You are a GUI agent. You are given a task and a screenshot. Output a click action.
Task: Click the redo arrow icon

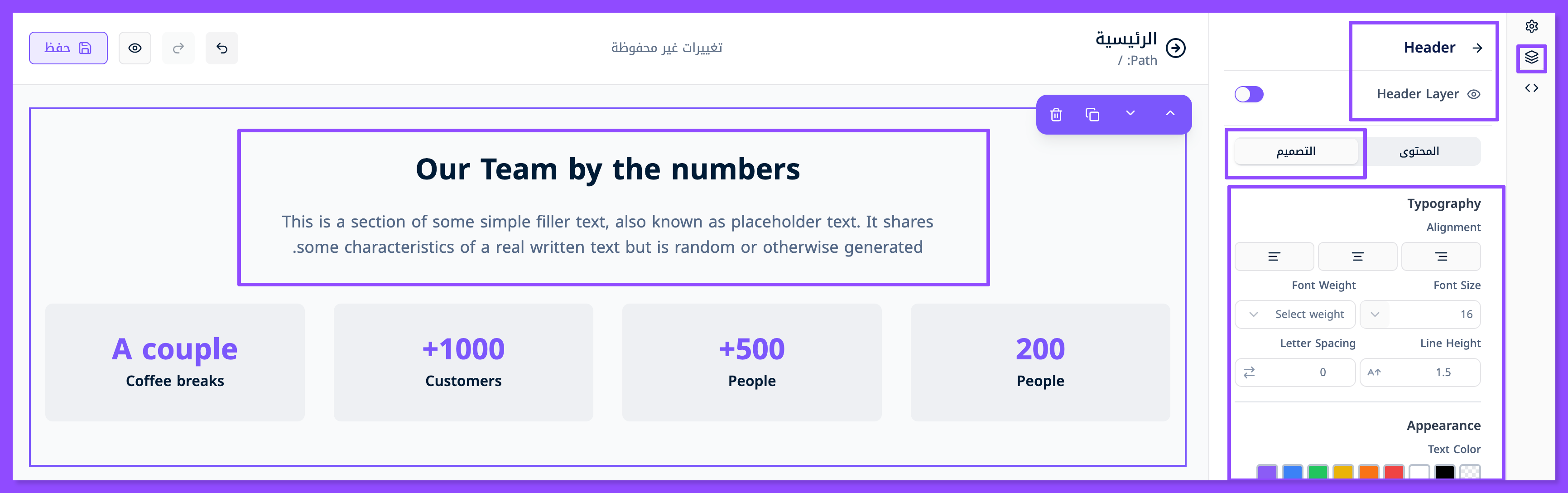(x=178, y=48)
